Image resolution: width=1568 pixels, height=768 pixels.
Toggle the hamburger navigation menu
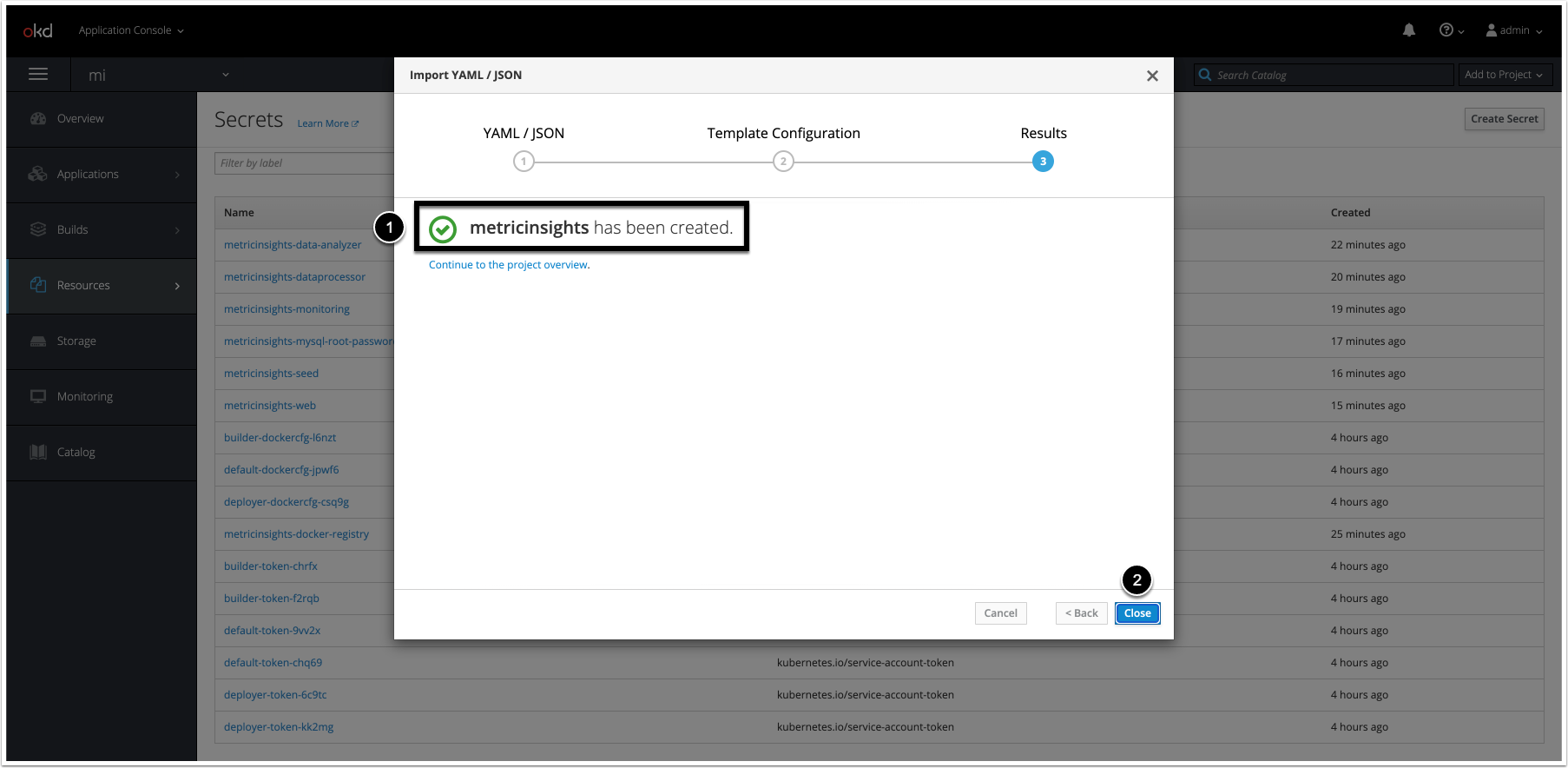point(38,75)
